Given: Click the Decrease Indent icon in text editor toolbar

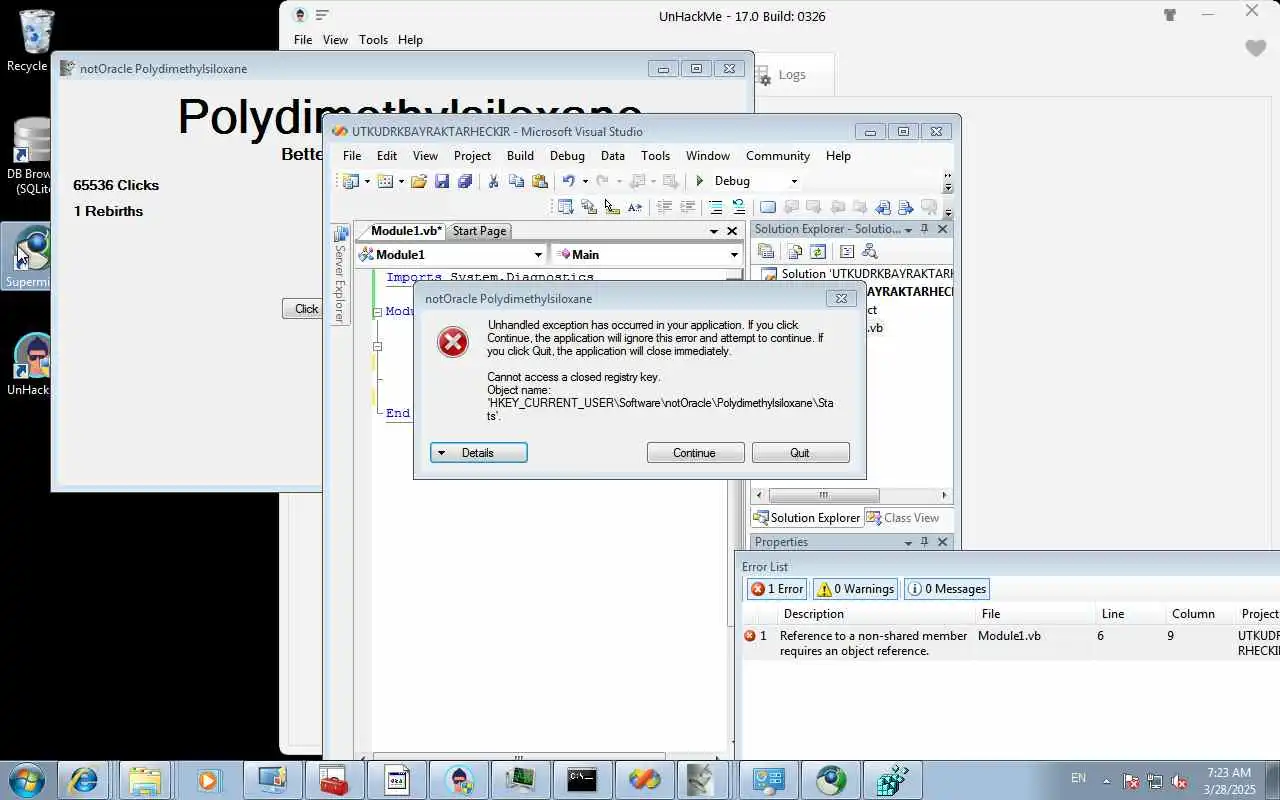Looking at the screenshot, I should [664, 207].
